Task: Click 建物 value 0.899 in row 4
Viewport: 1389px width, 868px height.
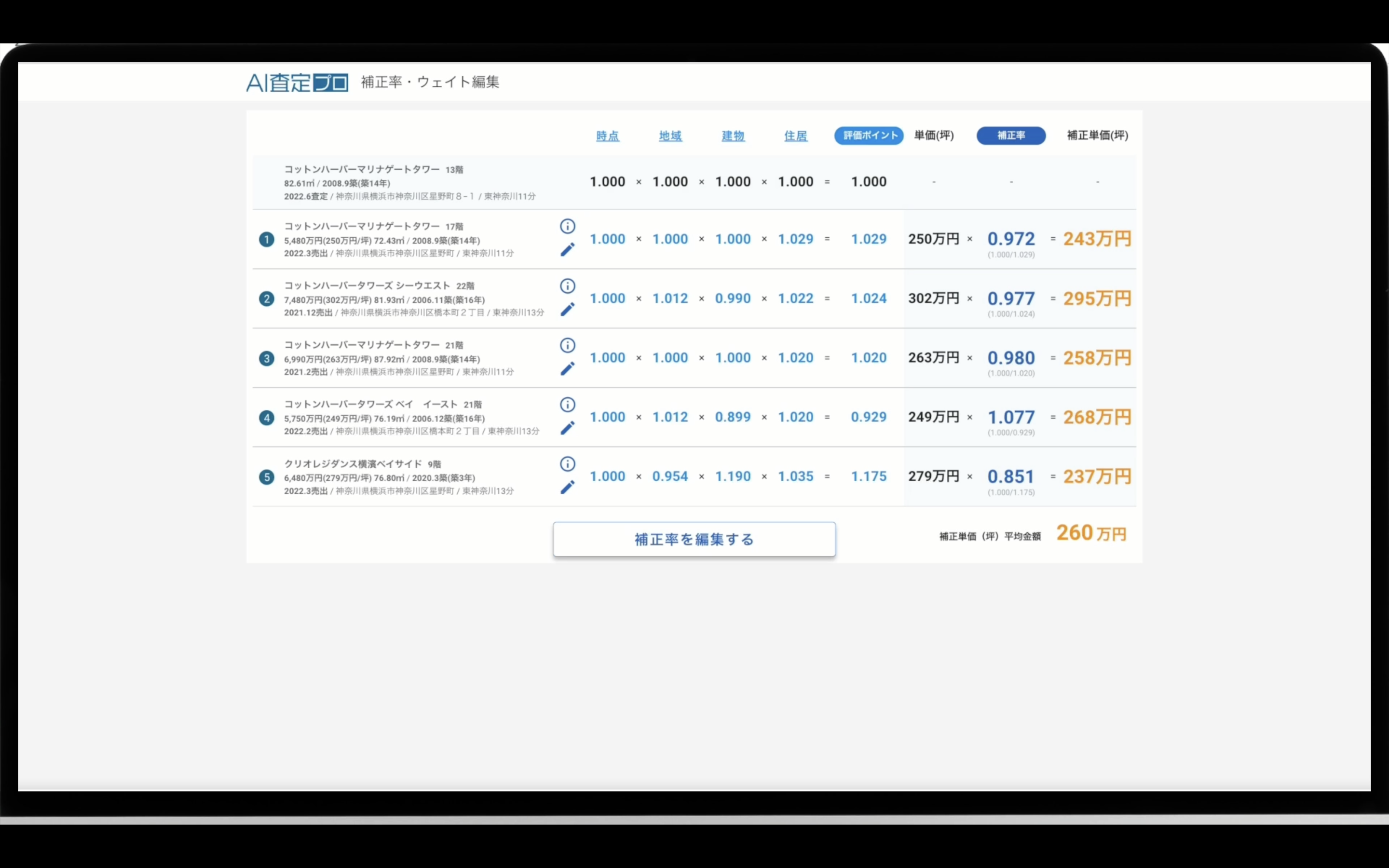Action: coord(733,417)
